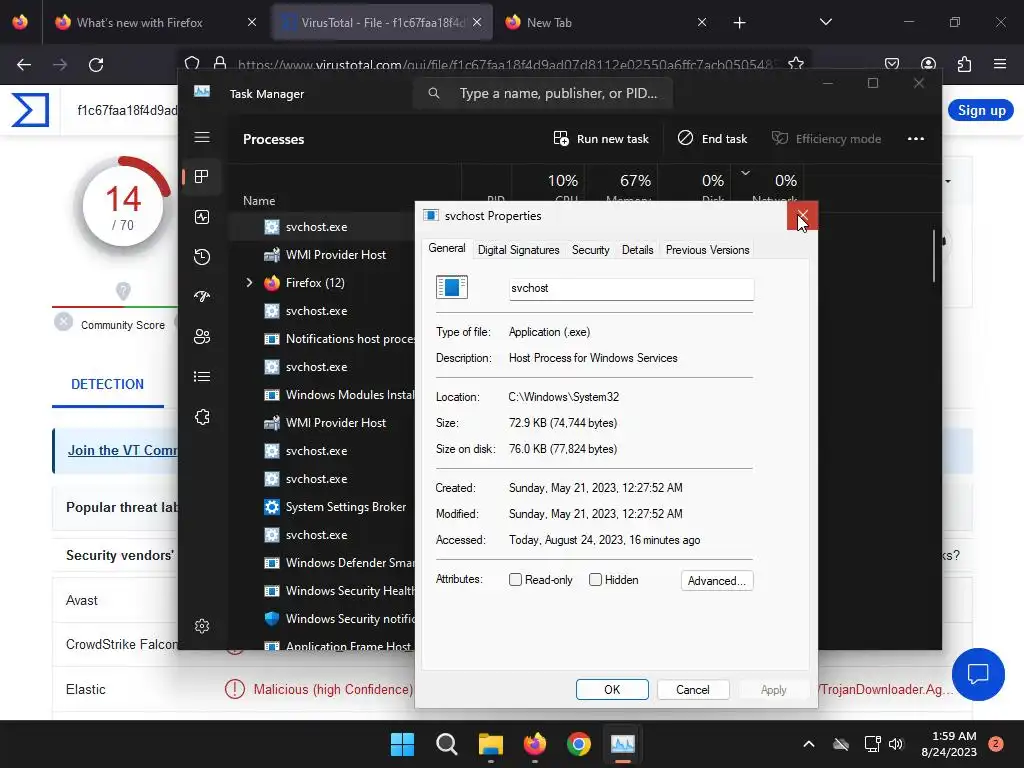Sort processes by Name column
Image resolution: width=1024 pixels, height=768 pixels.
[x=259, y=200]
